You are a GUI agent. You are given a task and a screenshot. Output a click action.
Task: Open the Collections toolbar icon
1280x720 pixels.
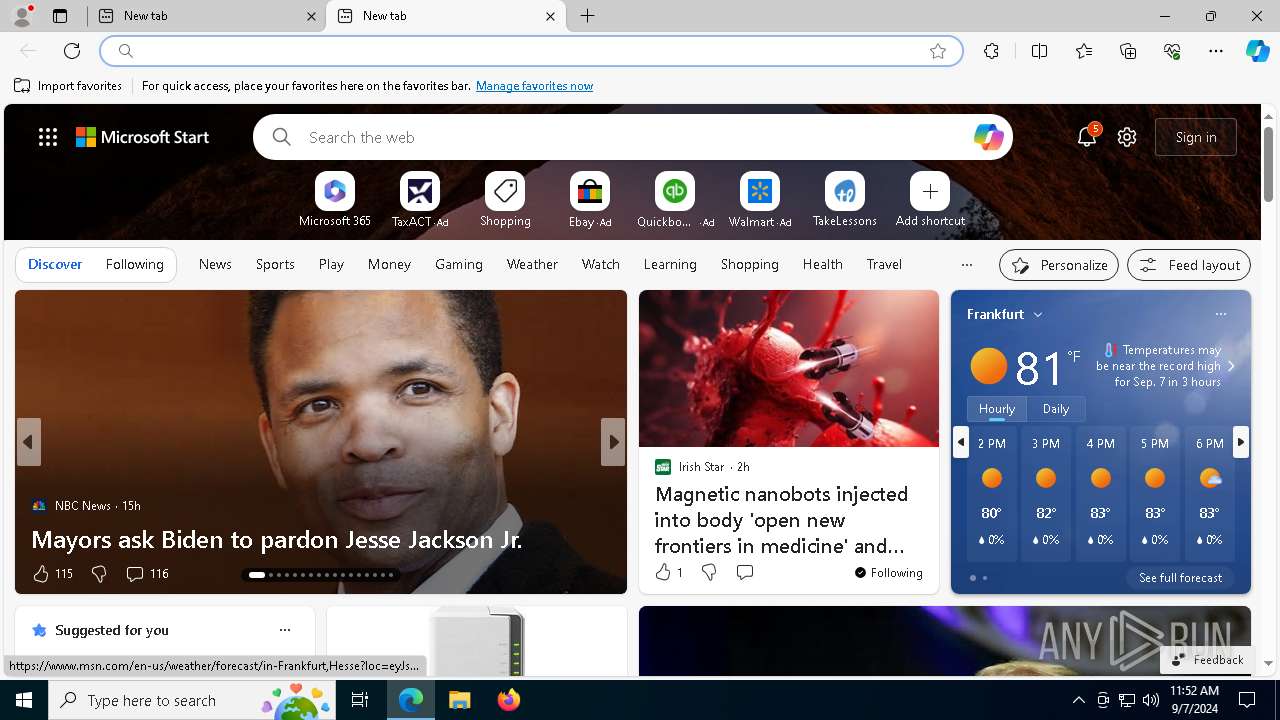tap(1128, 51)
